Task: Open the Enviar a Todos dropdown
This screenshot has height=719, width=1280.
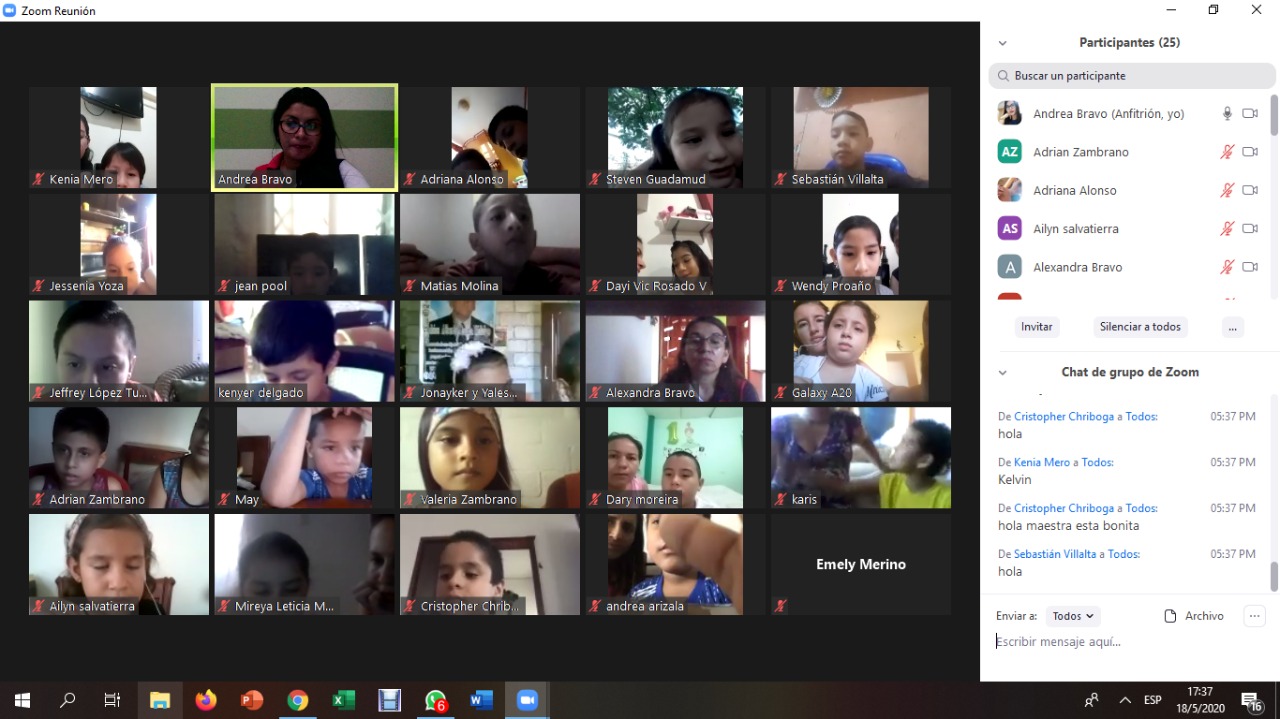Action: [1074, 616]
